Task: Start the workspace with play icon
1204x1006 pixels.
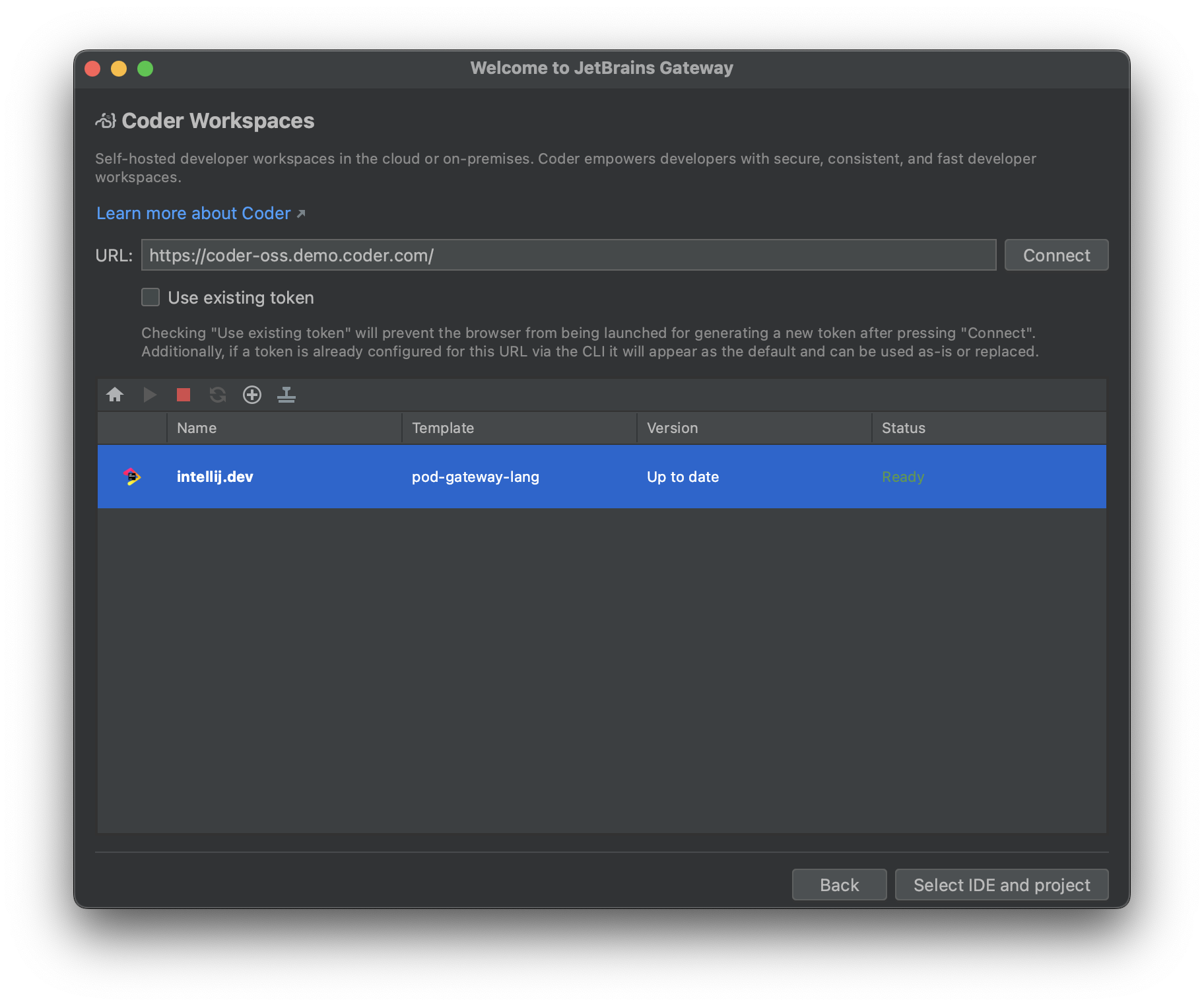Action: pyautogui.click(x=150, y=395)
